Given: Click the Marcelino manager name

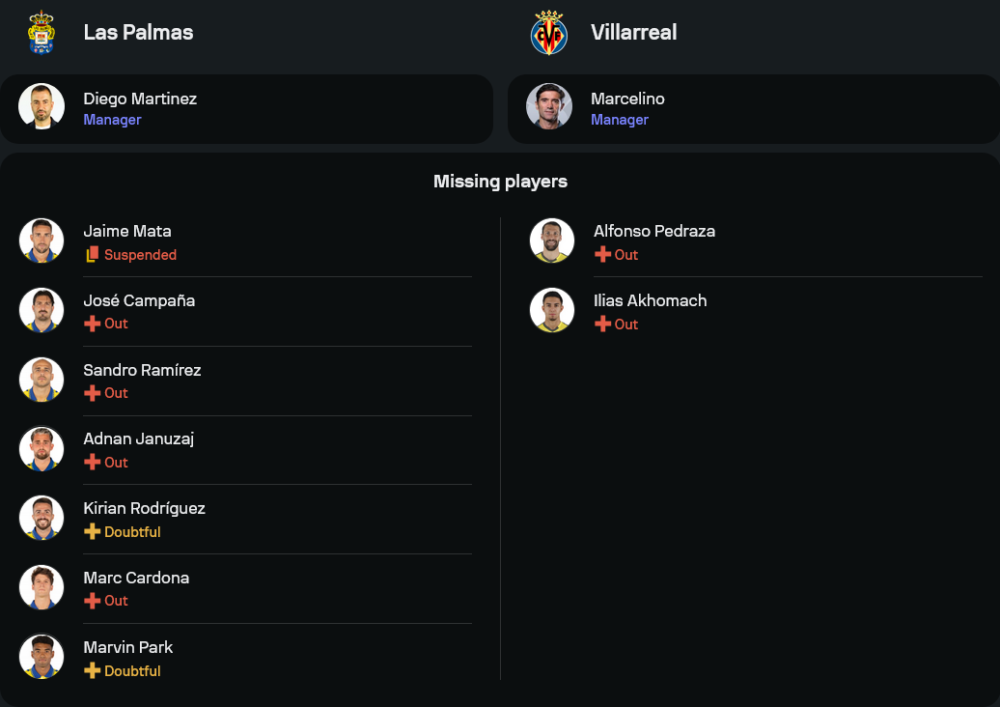Looking at the screenshot, I should pos(627,99).
